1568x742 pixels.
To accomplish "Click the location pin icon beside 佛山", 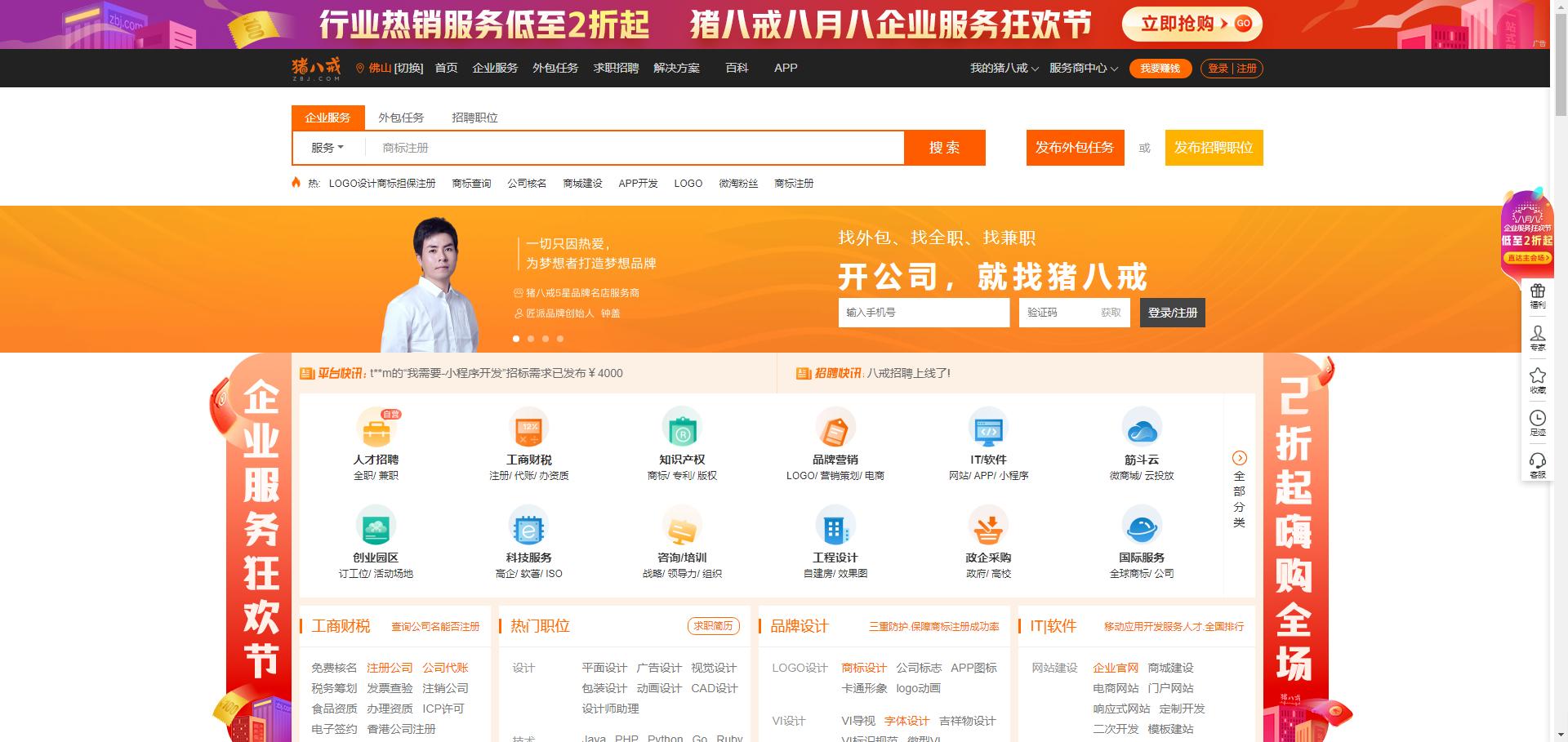I will (360, 69).
